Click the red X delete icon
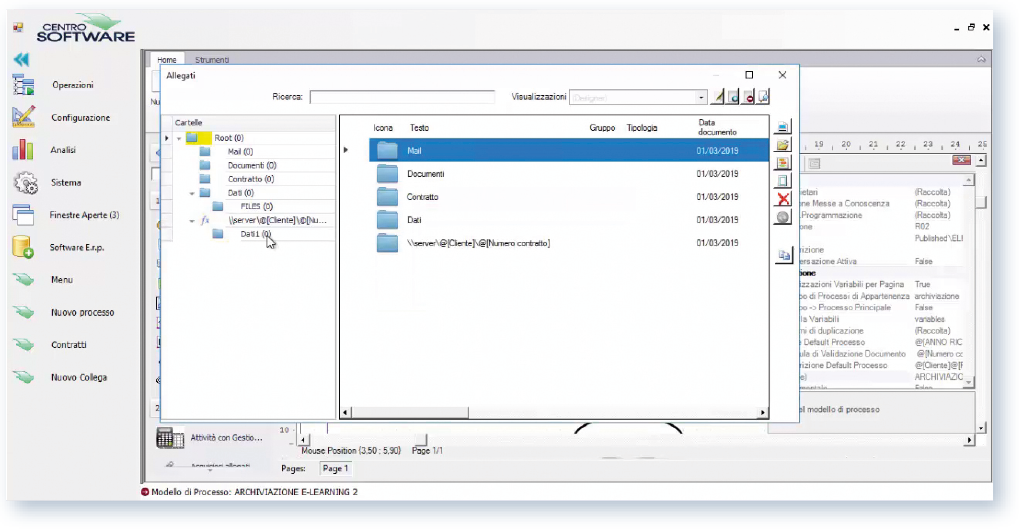This screenshot has width=1019, height=529. [784, 199]
